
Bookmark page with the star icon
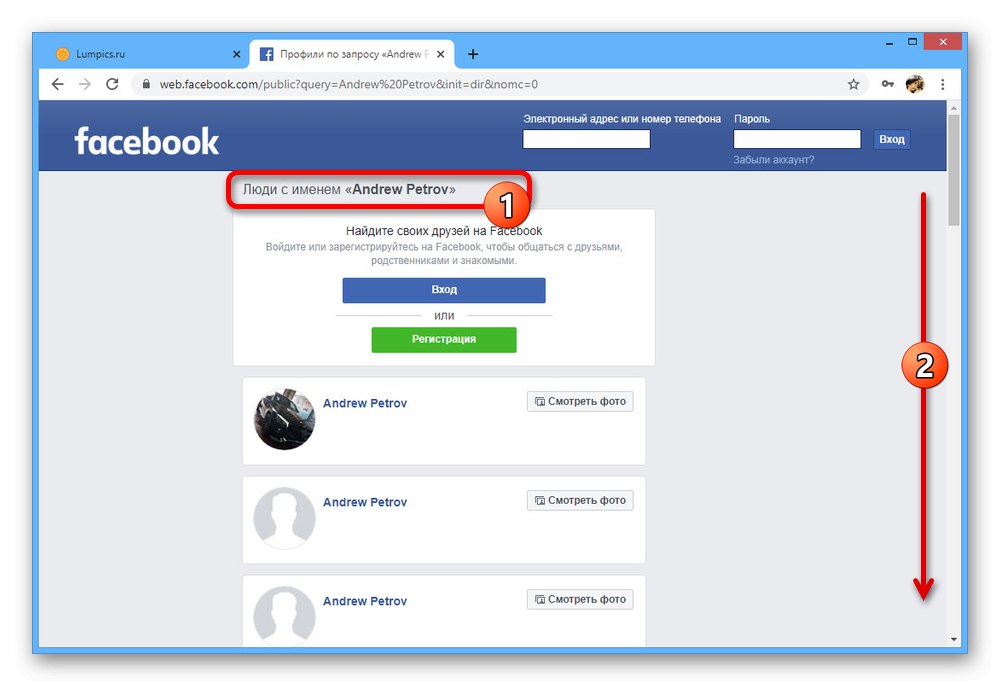pyautogui.click(x=853, y=84)
